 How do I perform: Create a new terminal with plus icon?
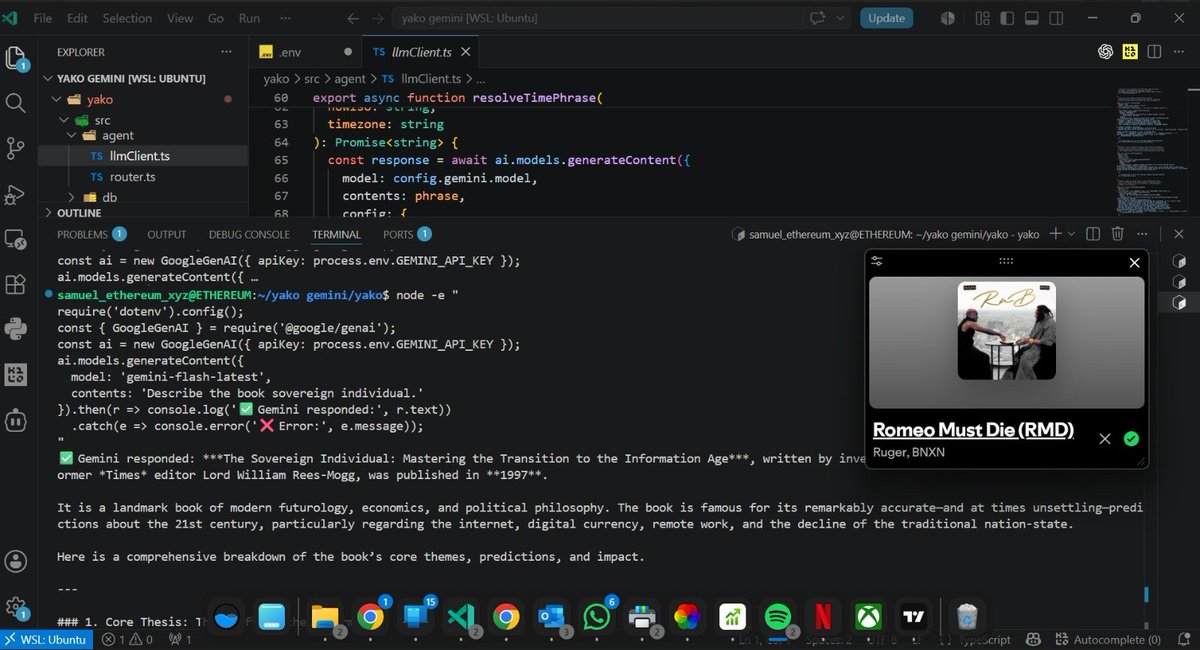(x=1055, y=234)
